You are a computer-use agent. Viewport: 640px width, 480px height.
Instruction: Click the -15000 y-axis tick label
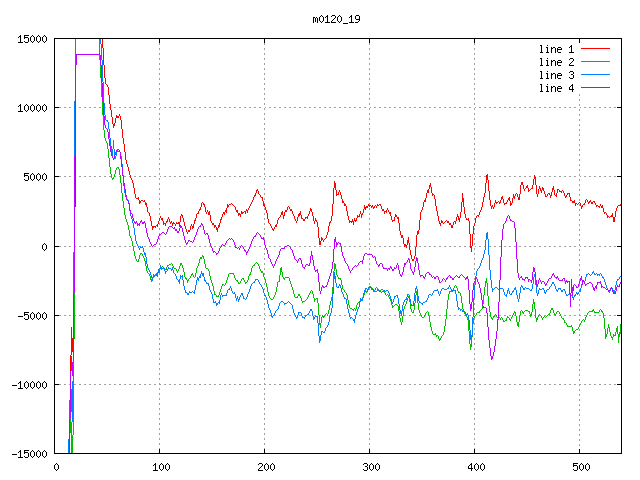26,454
